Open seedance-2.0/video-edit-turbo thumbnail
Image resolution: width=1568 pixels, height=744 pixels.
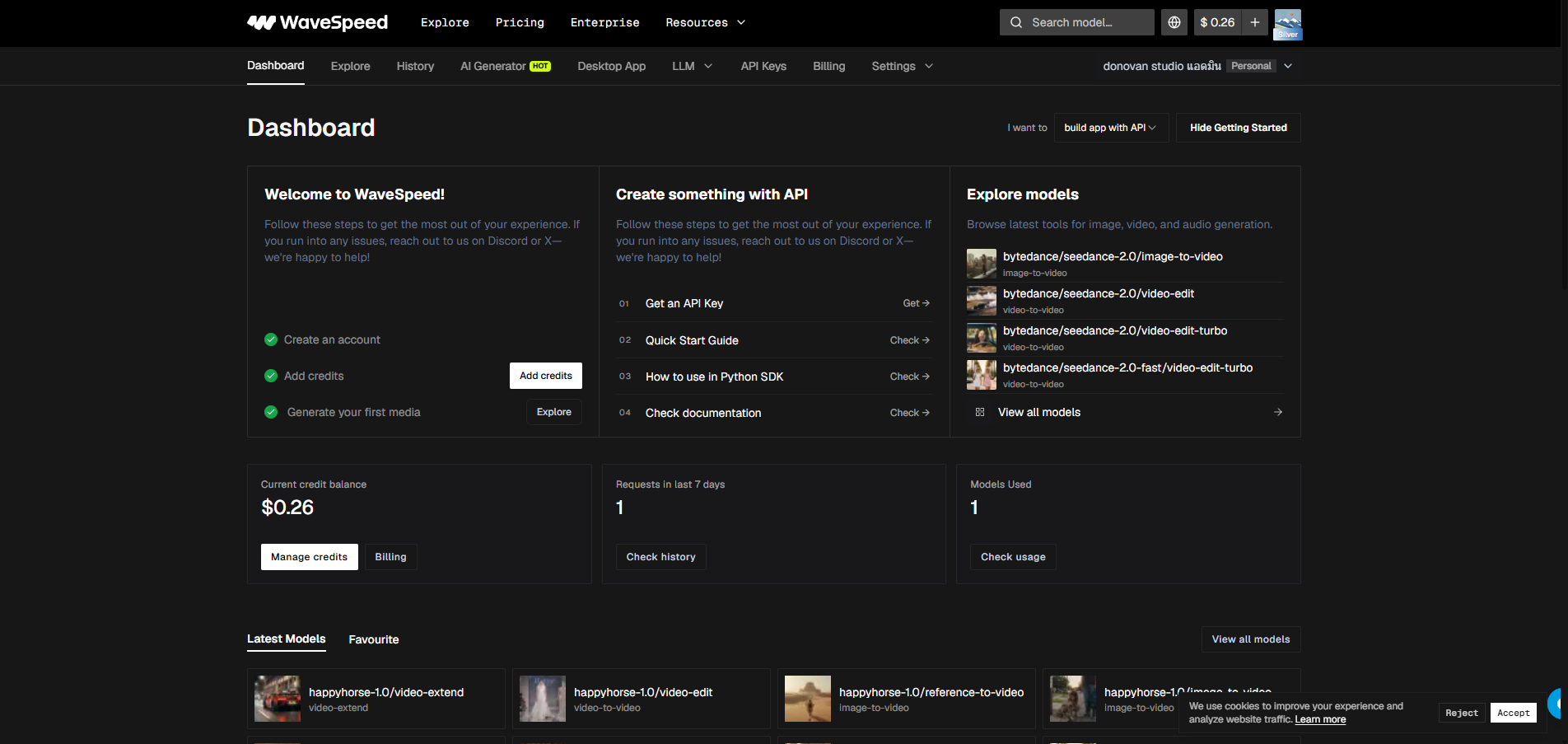[x=982, y=338]
